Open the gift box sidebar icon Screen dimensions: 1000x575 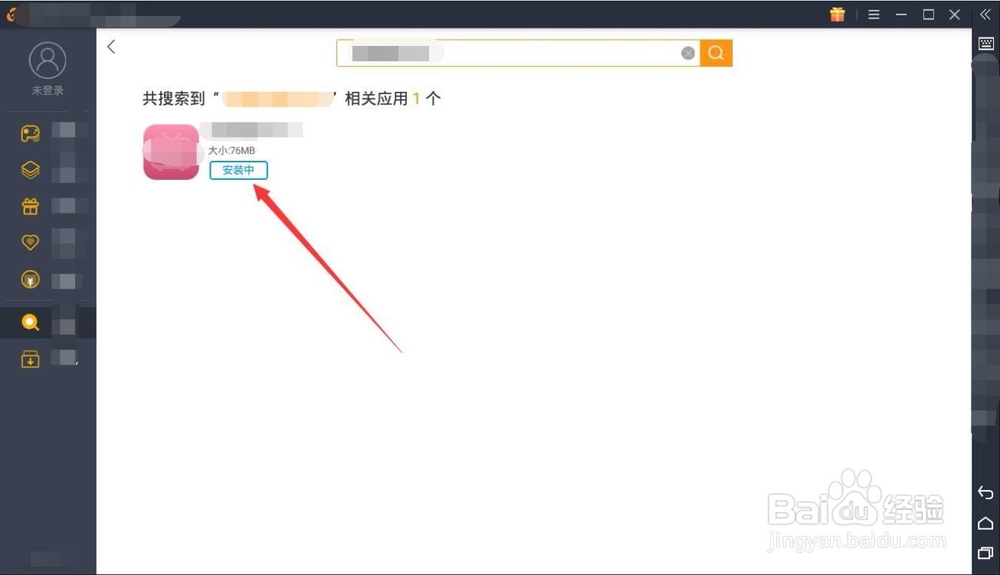pyautogui.click(x=30, y=206)
